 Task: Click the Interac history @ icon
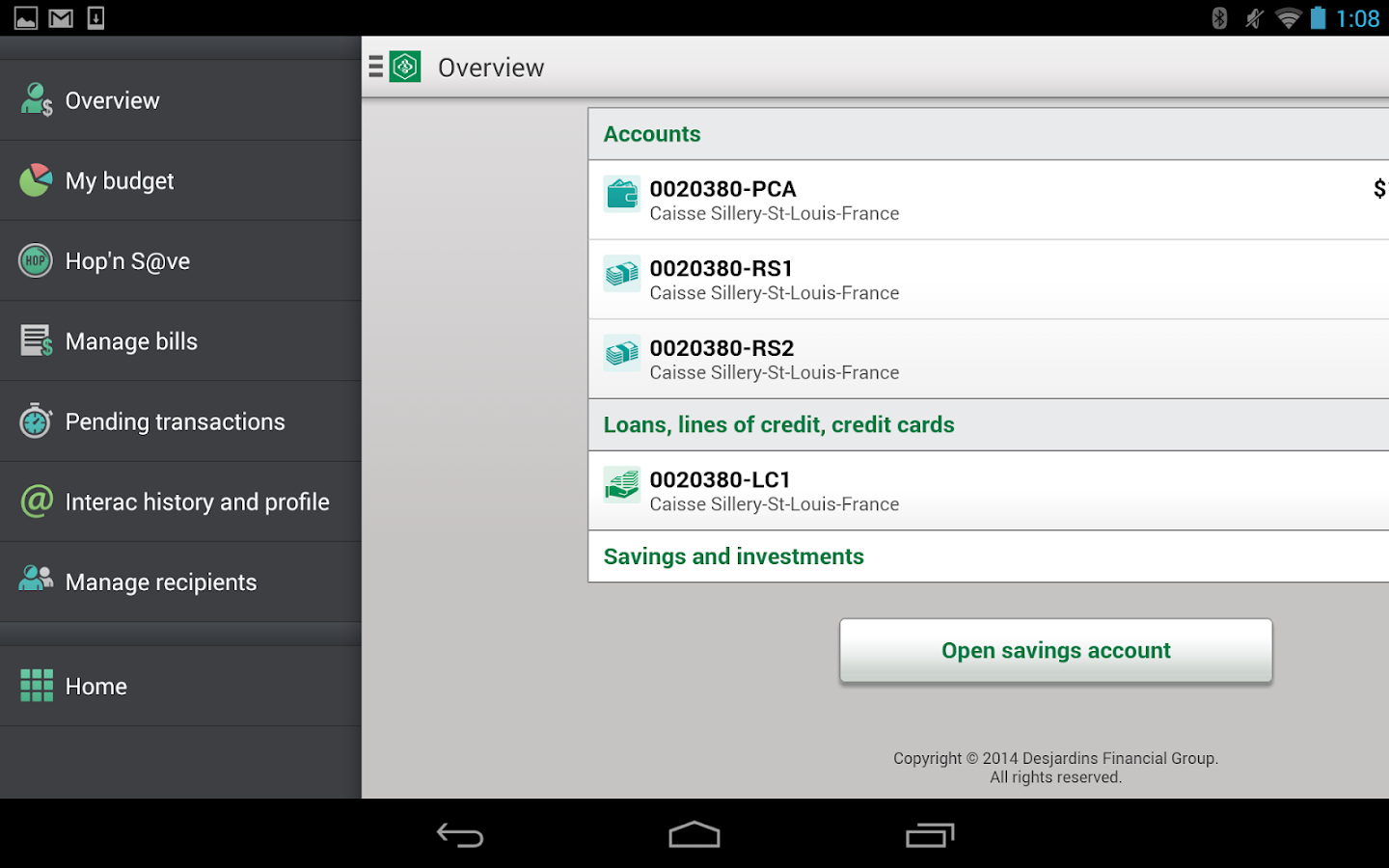[35, 501]
